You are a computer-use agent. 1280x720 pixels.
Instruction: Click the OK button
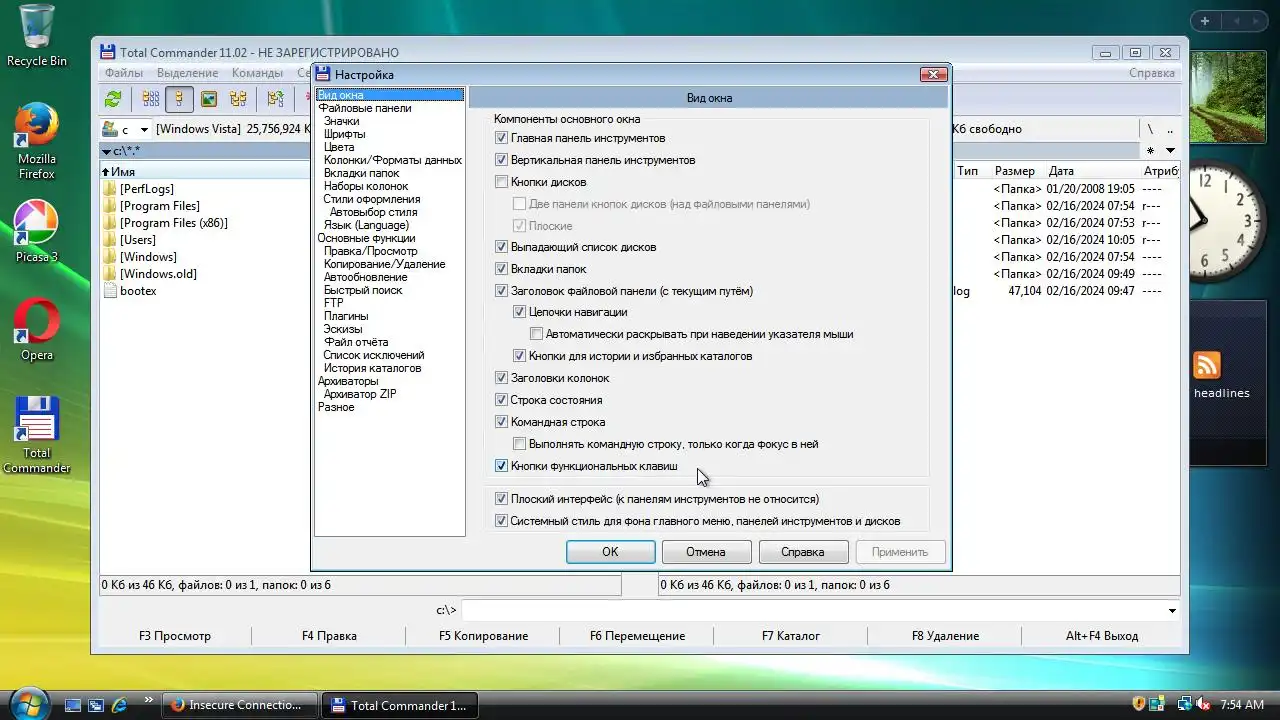[x=610, y=552]
